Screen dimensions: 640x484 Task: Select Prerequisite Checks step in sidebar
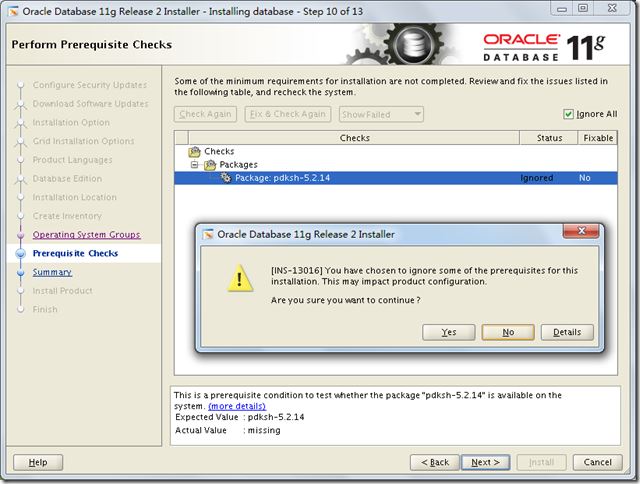coord(75,253)
